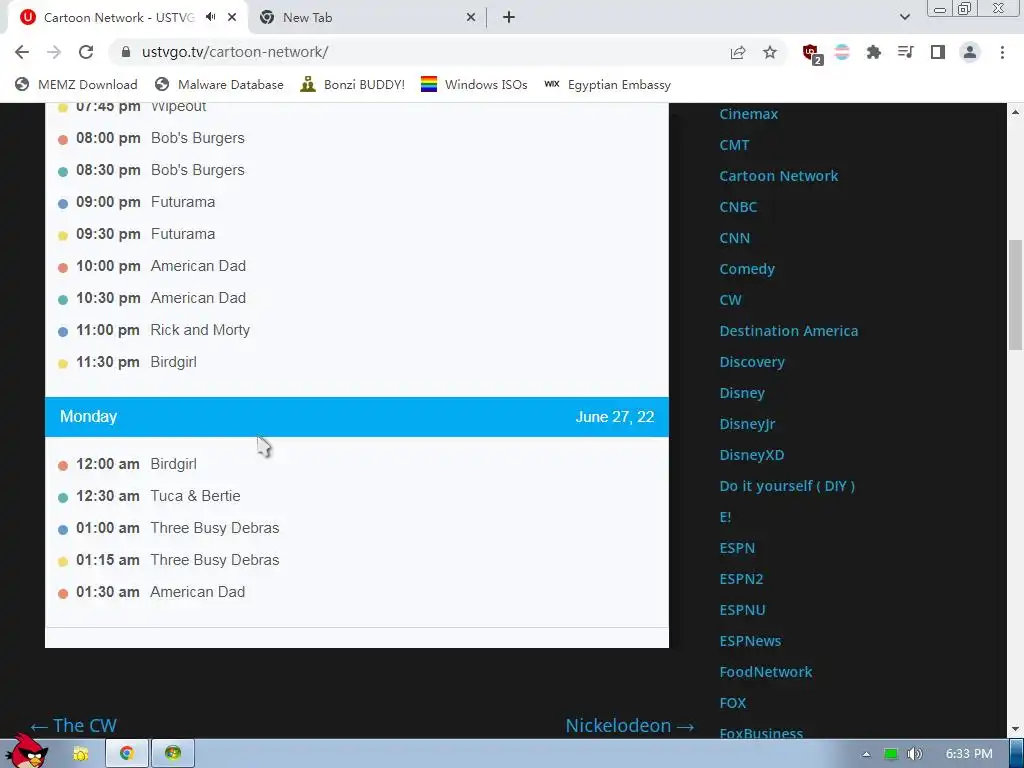Open the ESPN2 channel link
This screenshot has height=768, width=1024.
click(741, 579)
